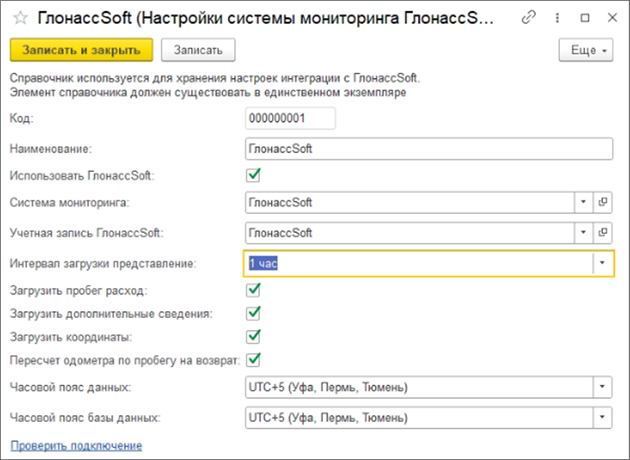Click the Интервал загрузки представление: label
630x460 pixels.
coord(103,264)
